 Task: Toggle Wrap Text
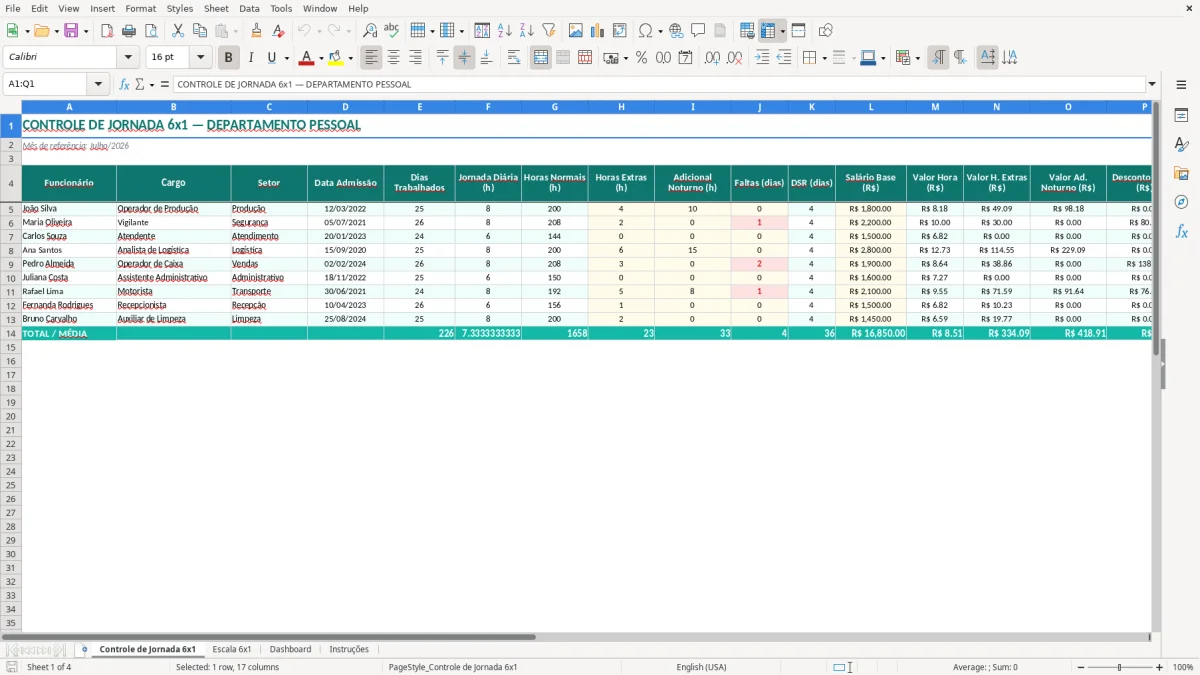[514, 58]
